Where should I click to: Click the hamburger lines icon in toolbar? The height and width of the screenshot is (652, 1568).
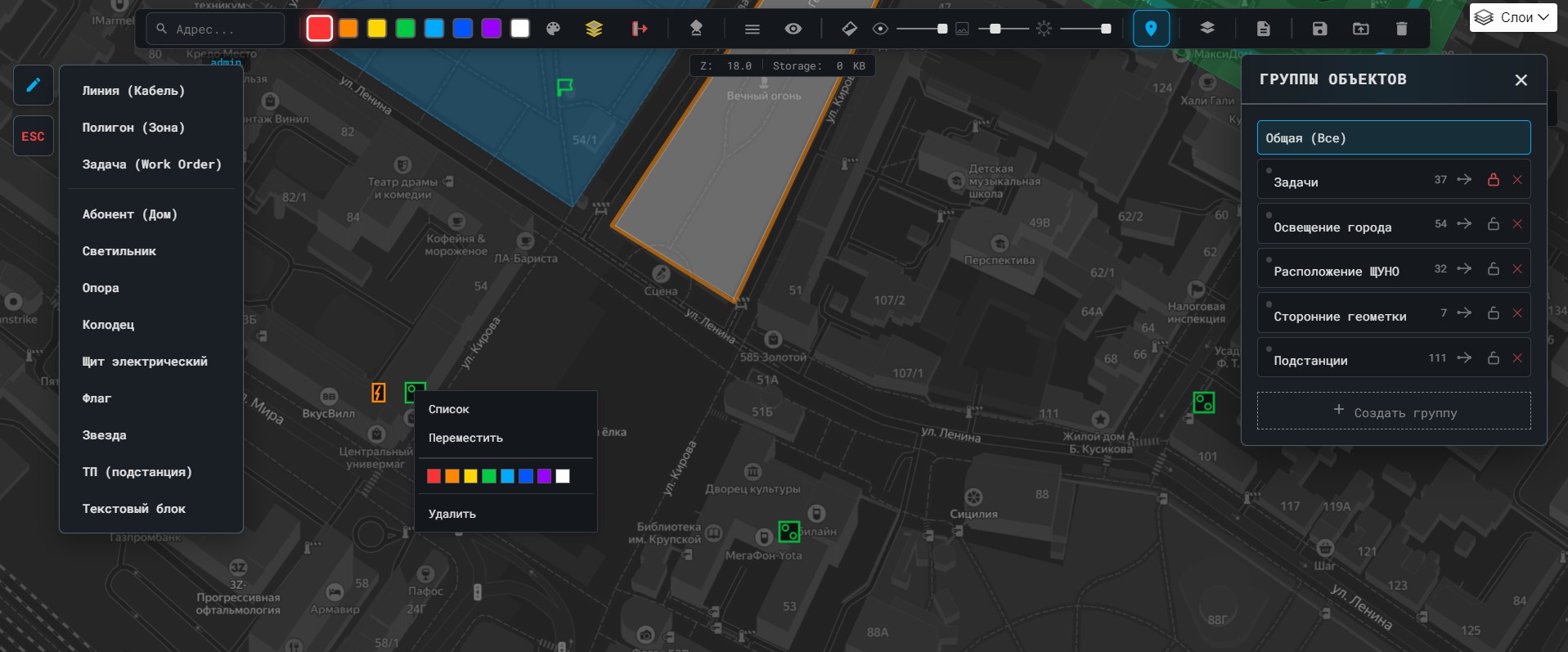click(752, 29)
